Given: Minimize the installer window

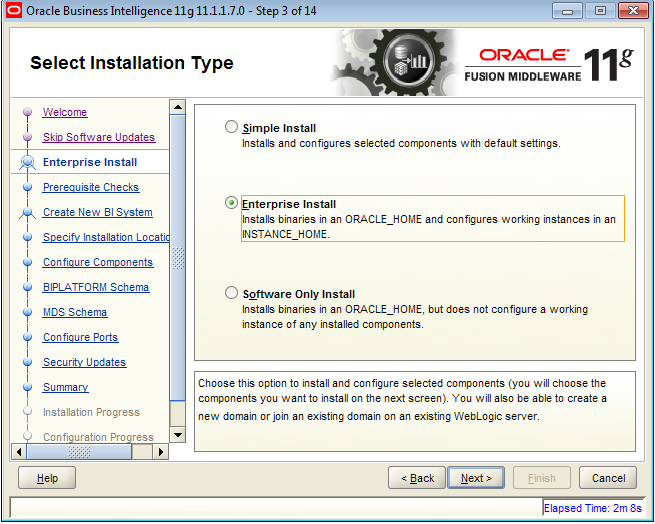Looking at the screenshot, I should (x=567, y=10).
